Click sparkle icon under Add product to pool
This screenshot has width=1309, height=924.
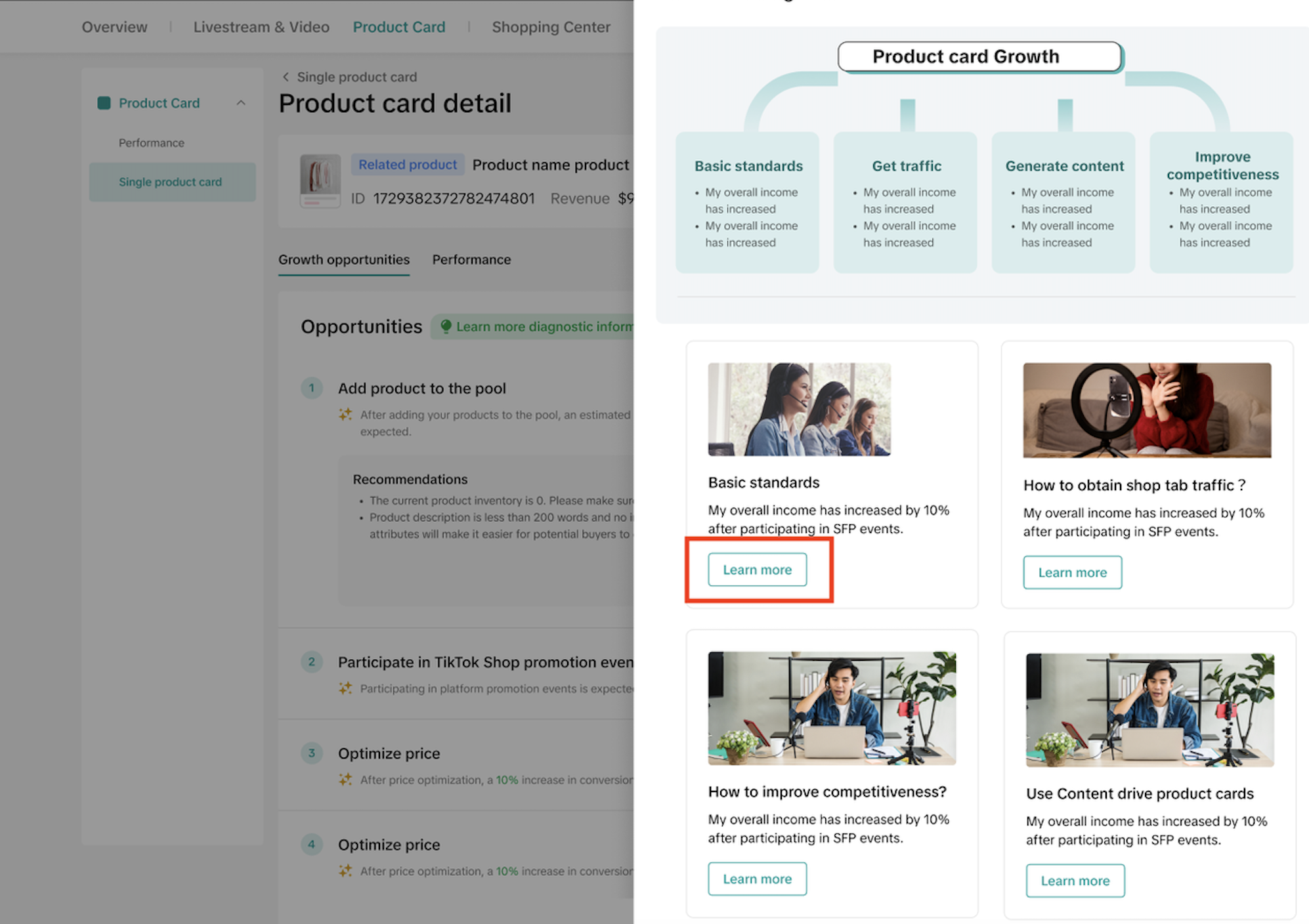345,414
